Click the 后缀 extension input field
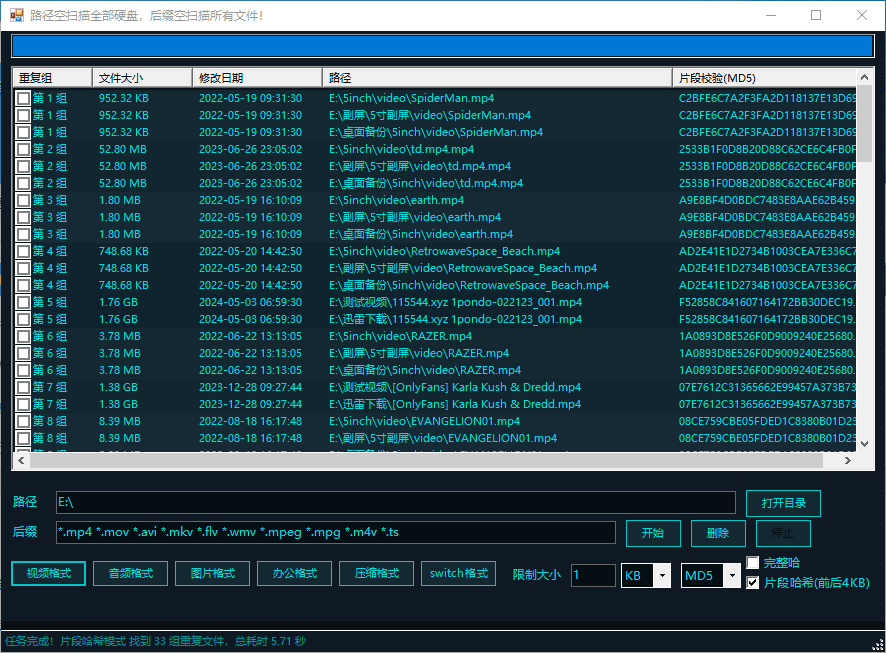The image size is (886, 653). click(x=336, y=533)
